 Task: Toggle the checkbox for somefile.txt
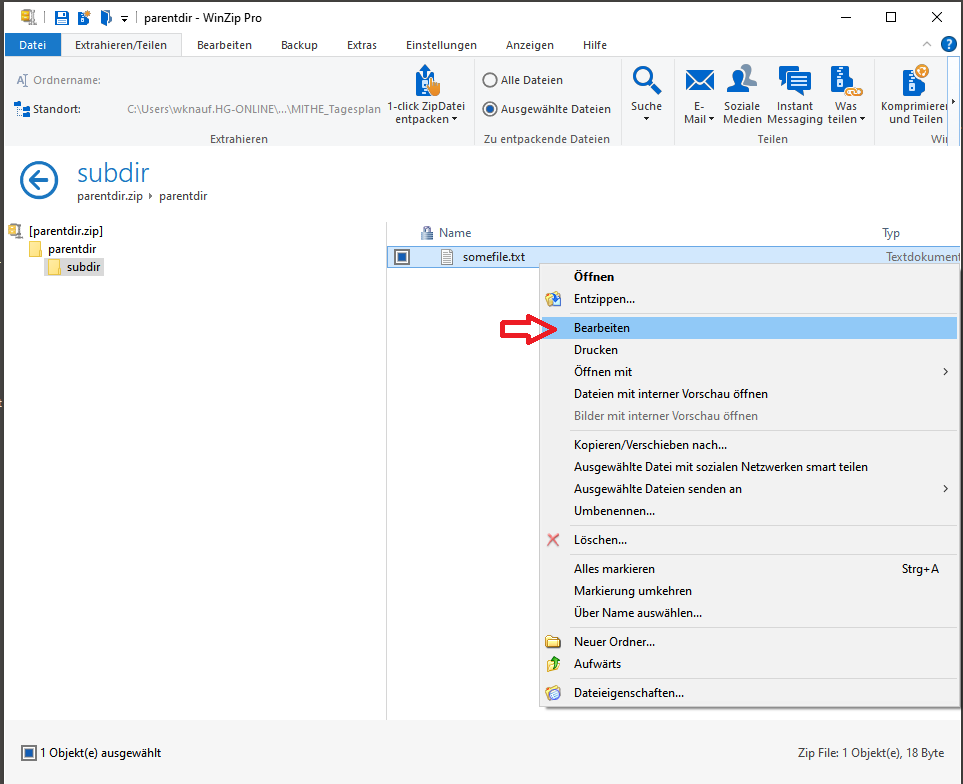[x=402, y=257]
